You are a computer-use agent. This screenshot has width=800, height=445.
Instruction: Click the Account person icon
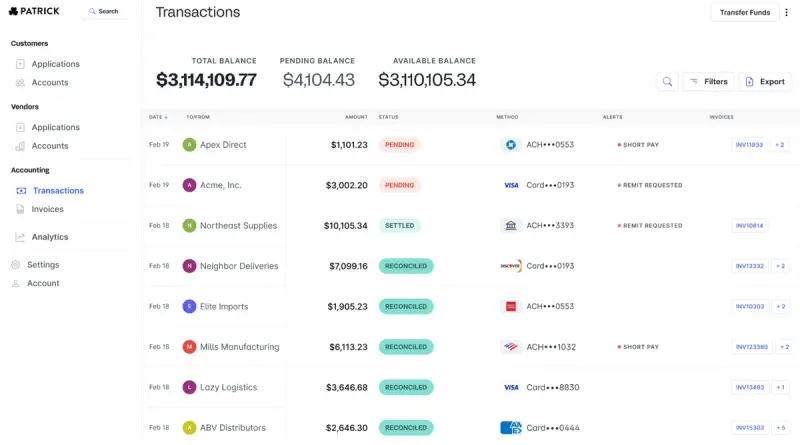16,283
